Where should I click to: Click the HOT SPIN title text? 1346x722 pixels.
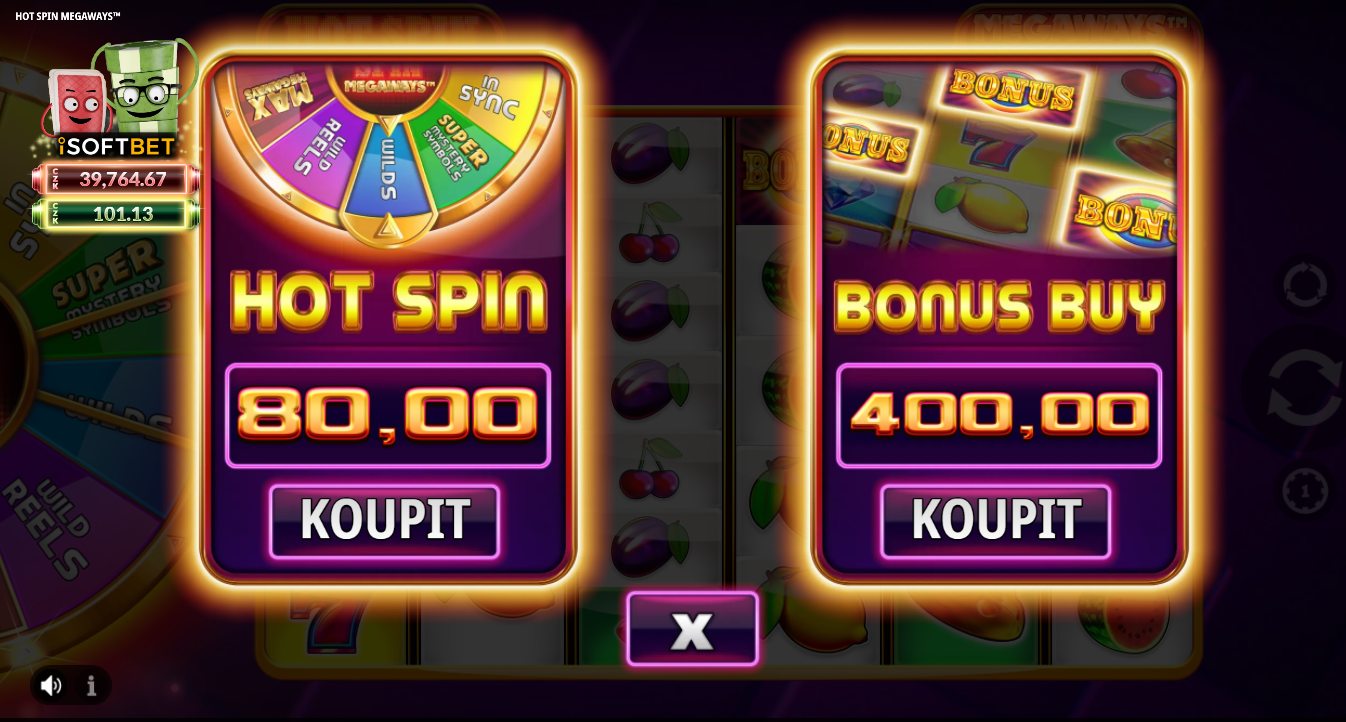click(388, 301)
